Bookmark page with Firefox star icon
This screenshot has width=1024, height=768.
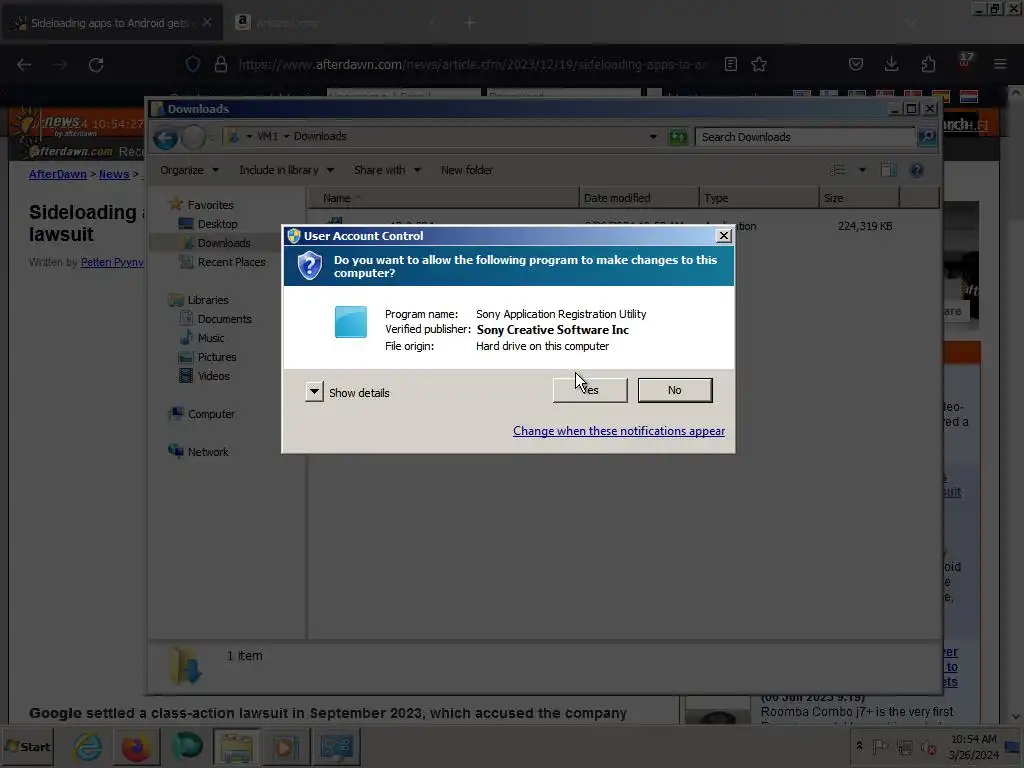pyautogui.click(x=758, y=64)
